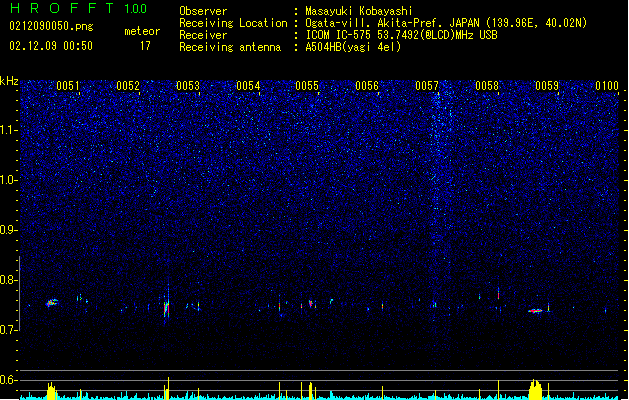Click the 0054 time marker

tap(248, 85)
